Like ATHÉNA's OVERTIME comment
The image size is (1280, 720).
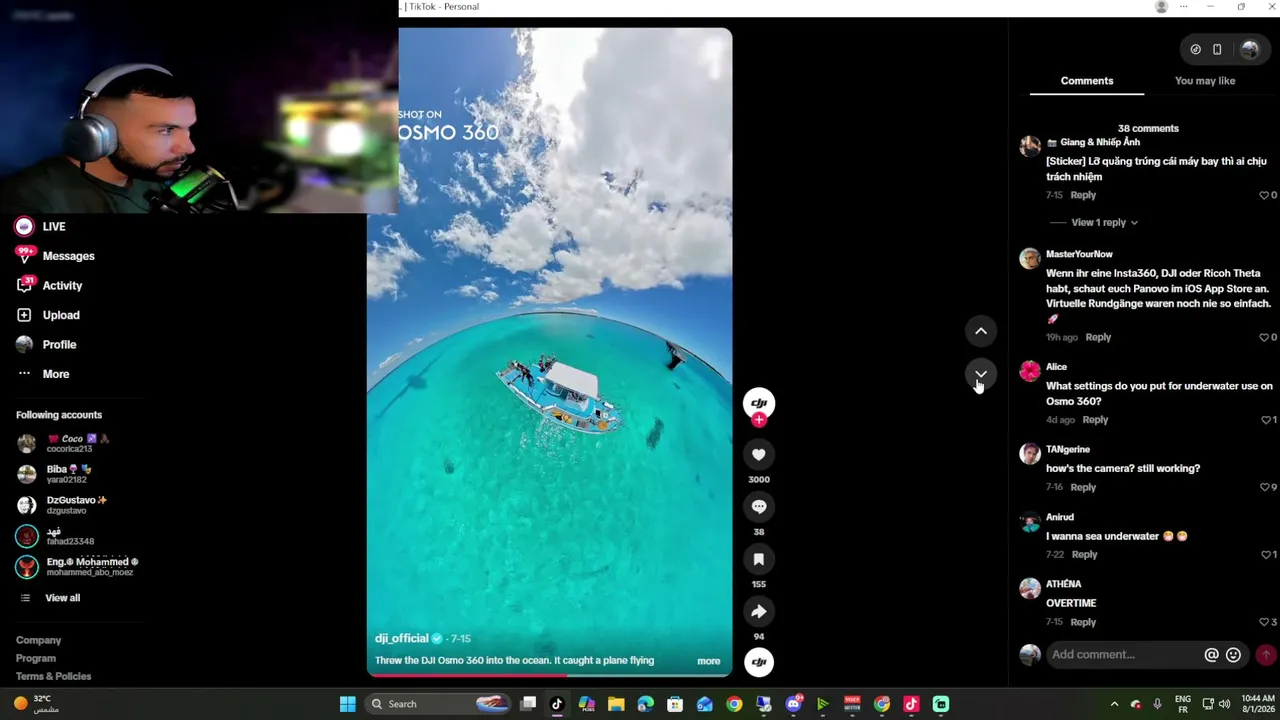[1264, 622]
